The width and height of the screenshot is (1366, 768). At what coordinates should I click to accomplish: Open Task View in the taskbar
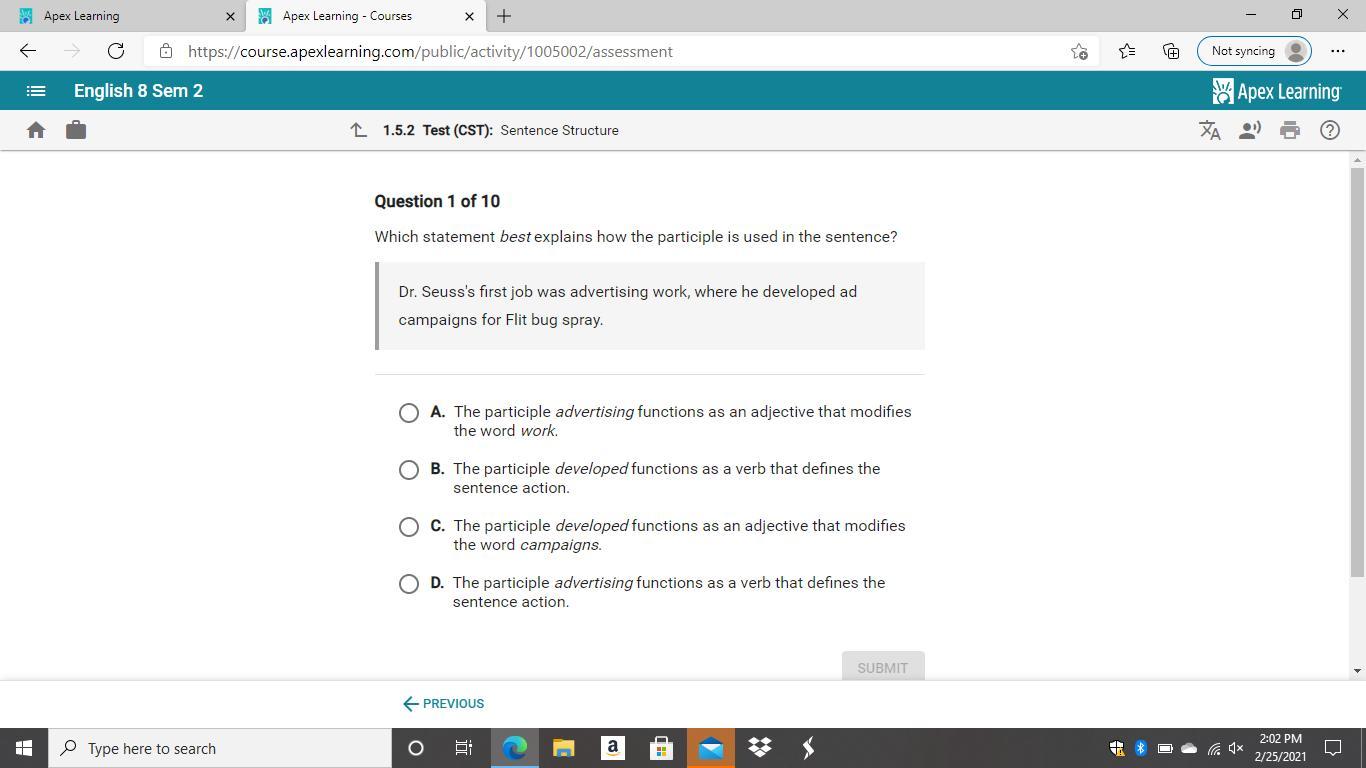click(464, 748)
